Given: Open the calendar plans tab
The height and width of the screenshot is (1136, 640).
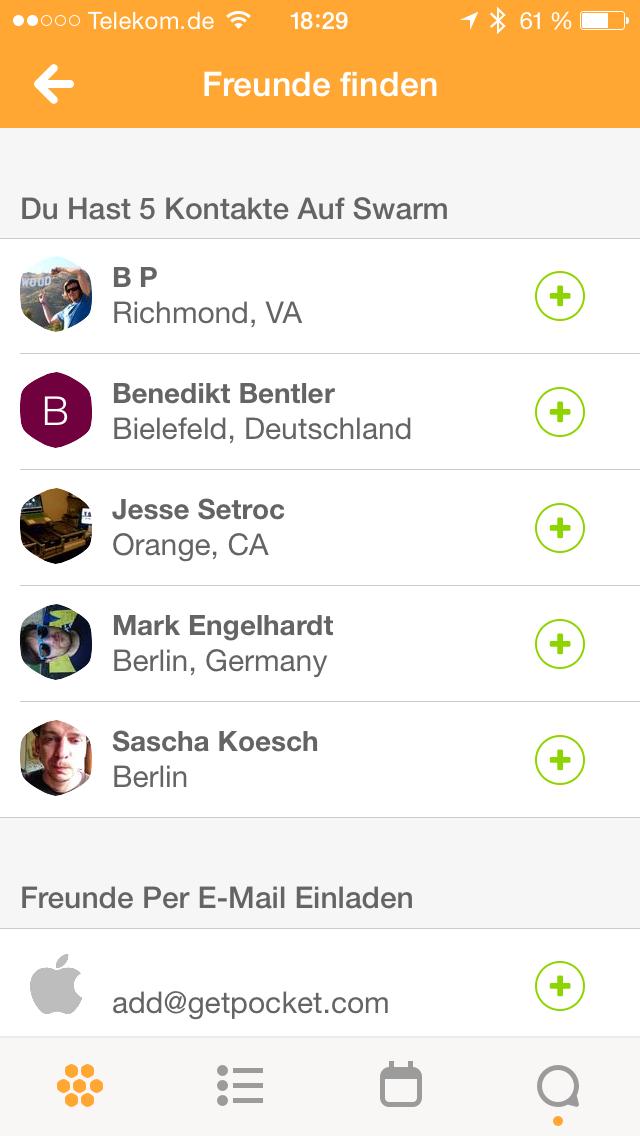Looking at the screenshot, I should 401,1084.
